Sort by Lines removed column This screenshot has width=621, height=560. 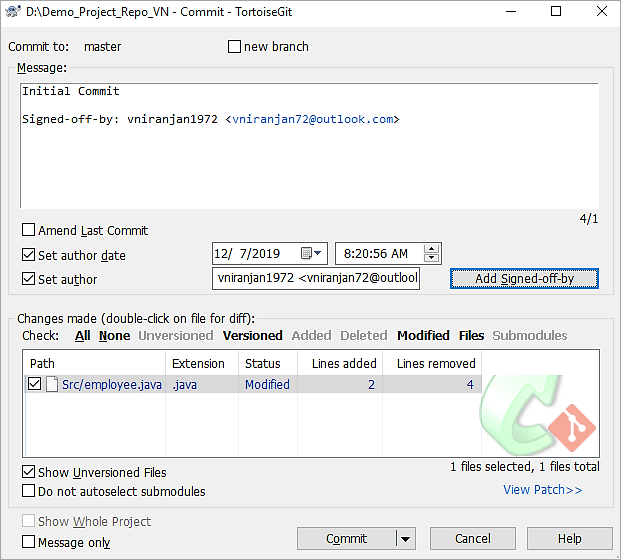(432, 363)
